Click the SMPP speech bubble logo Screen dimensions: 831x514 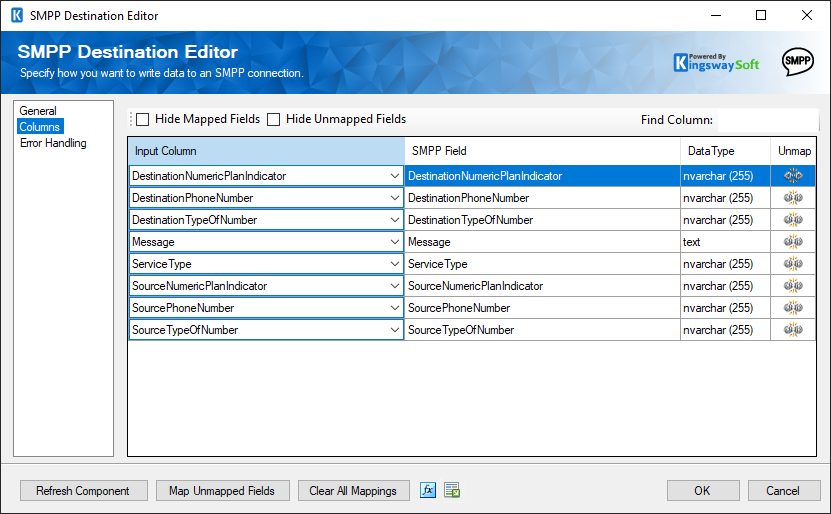[x=798, y=61]
